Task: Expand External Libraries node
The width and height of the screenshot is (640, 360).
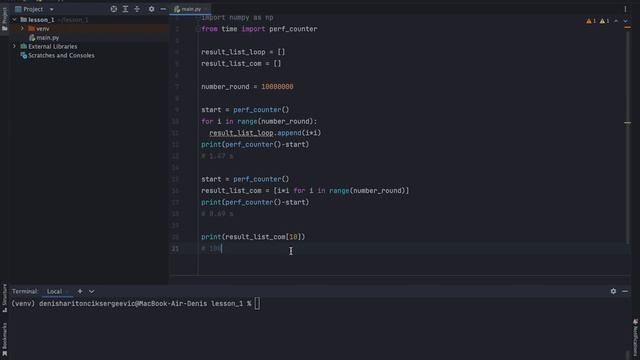Action: click(15, 47)
